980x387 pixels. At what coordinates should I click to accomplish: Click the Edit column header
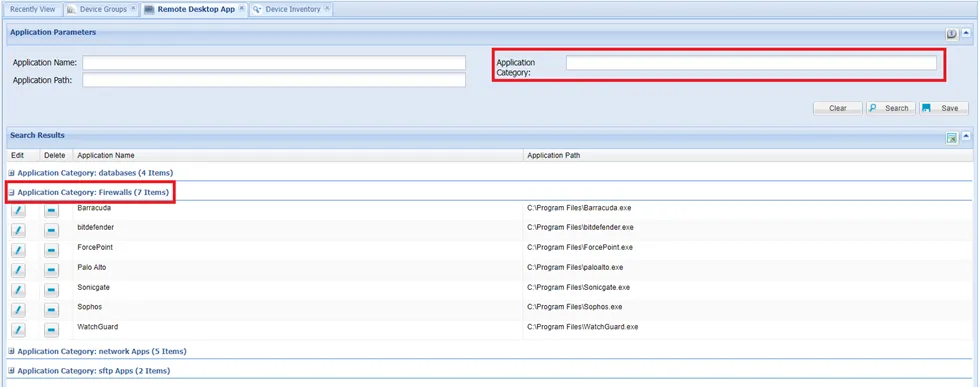click(23, 155)
